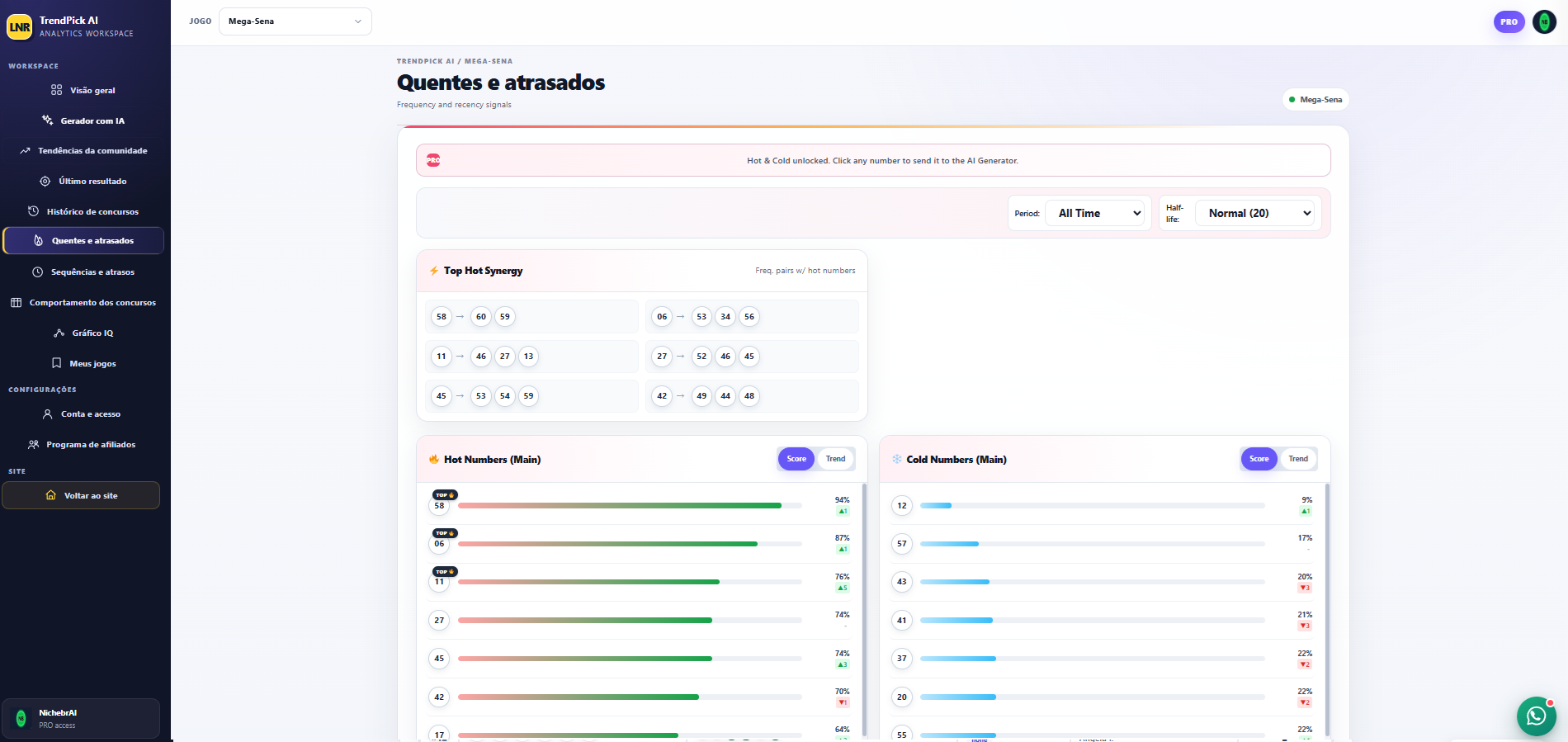
Task: Select synergy number 58 chip
Action: 442,317
